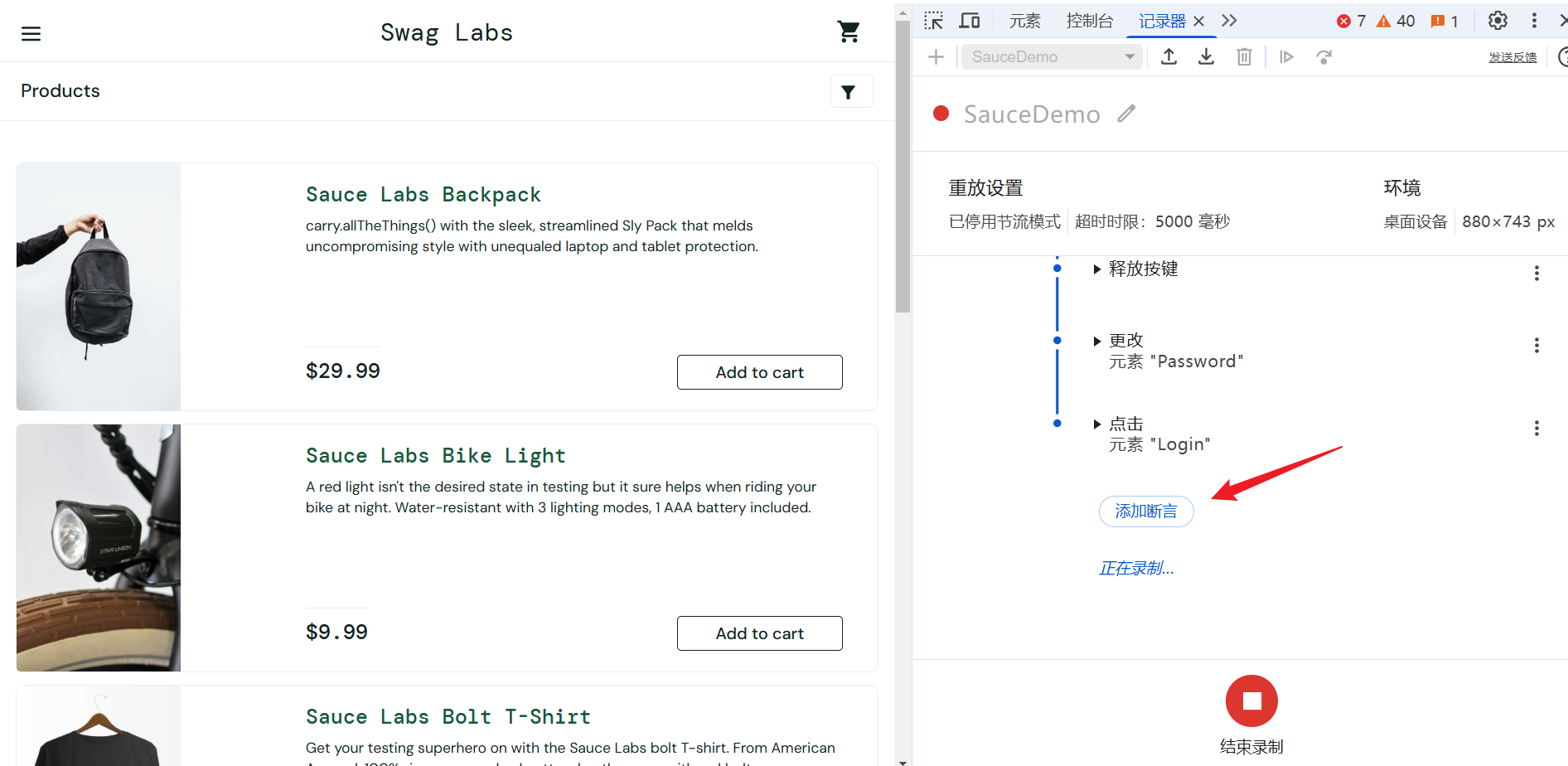The image size is (1568, 766).
Task: Edit the SauceDemo recording title
Action: (x=1126, y=114)
